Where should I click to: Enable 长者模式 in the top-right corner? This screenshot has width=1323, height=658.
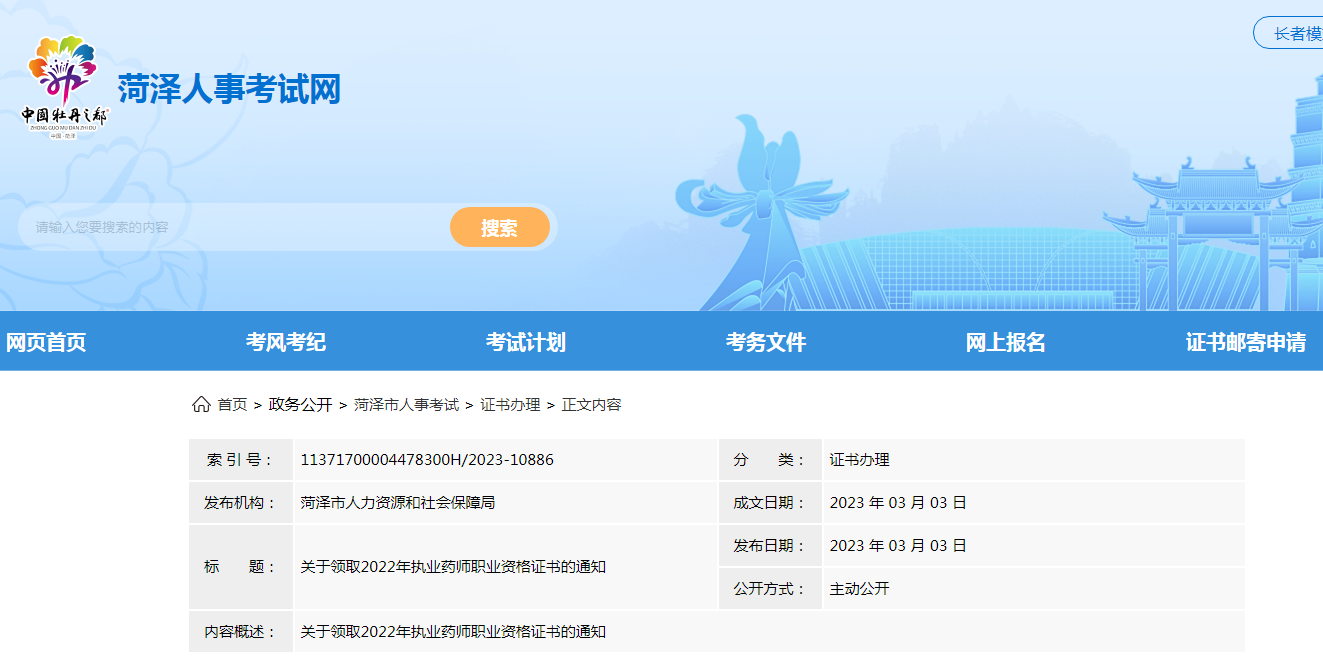coord(1293,33)
